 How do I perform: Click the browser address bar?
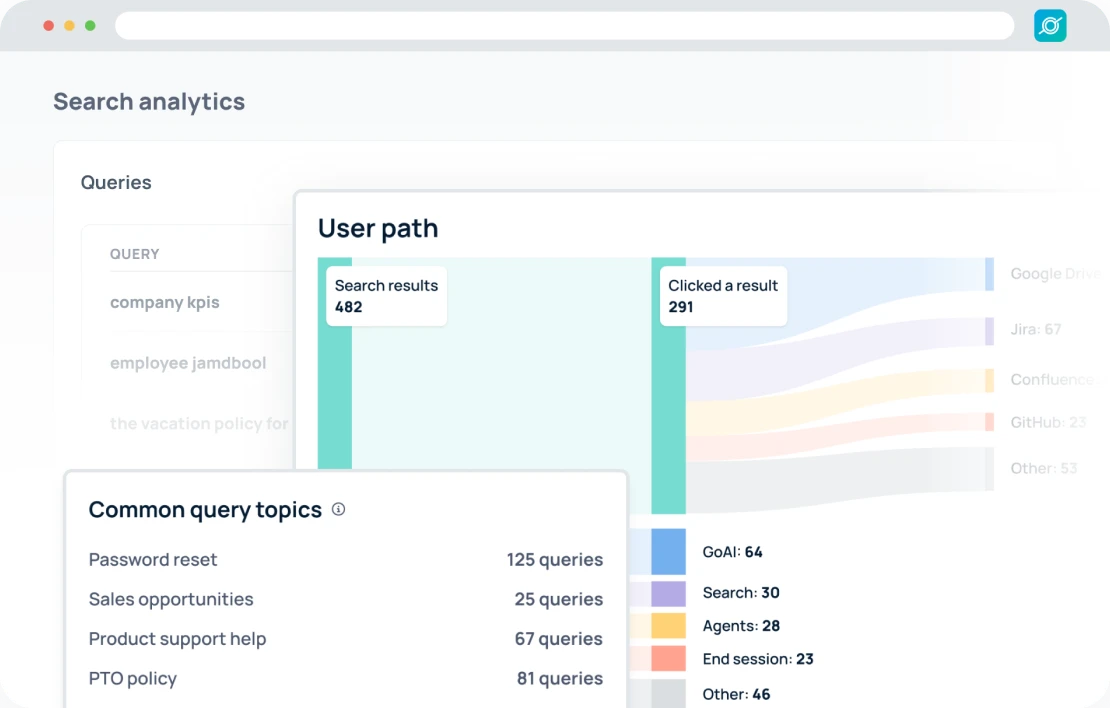[x=565, y=25]
